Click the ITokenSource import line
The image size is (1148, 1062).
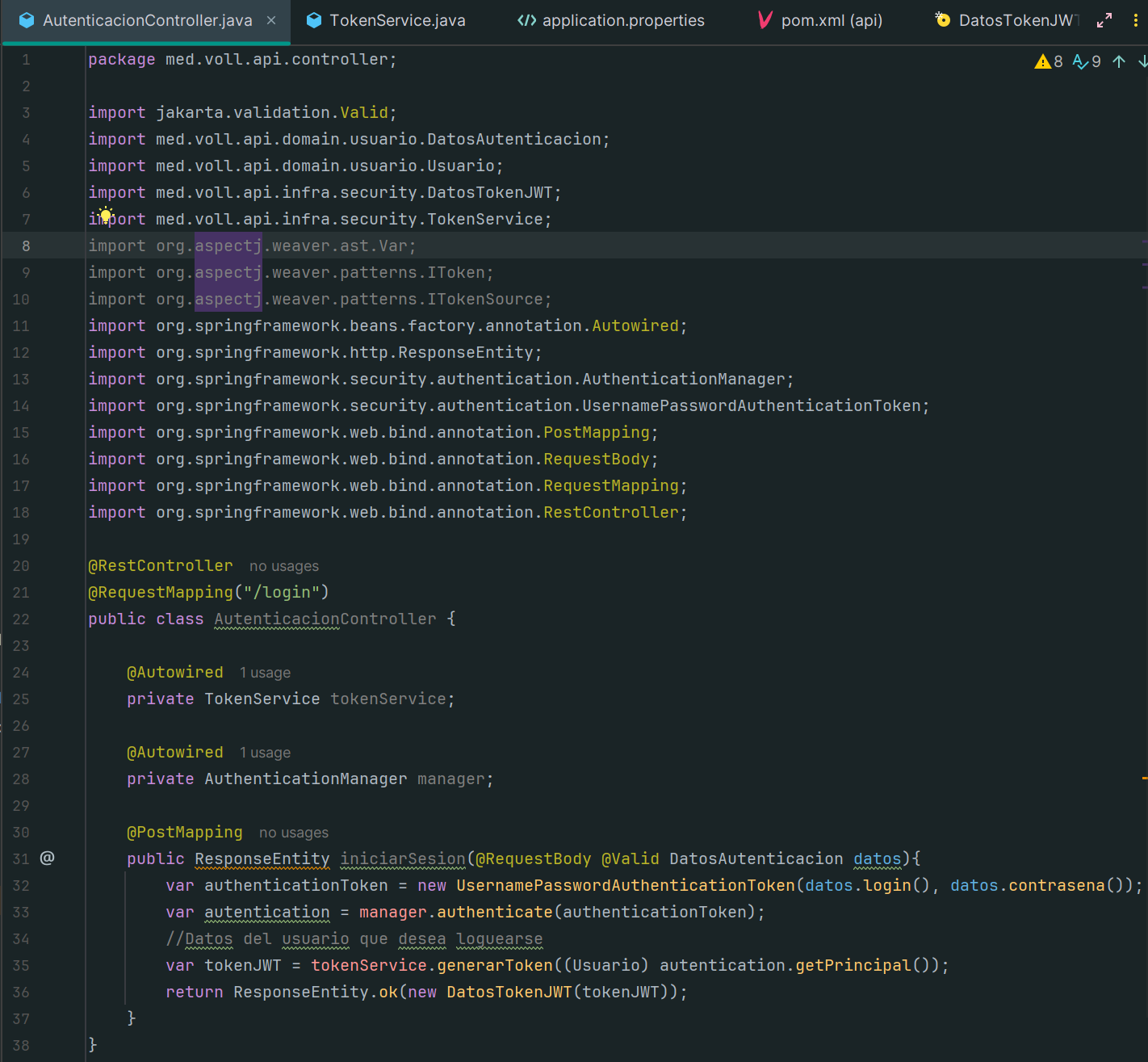(320, 300)
